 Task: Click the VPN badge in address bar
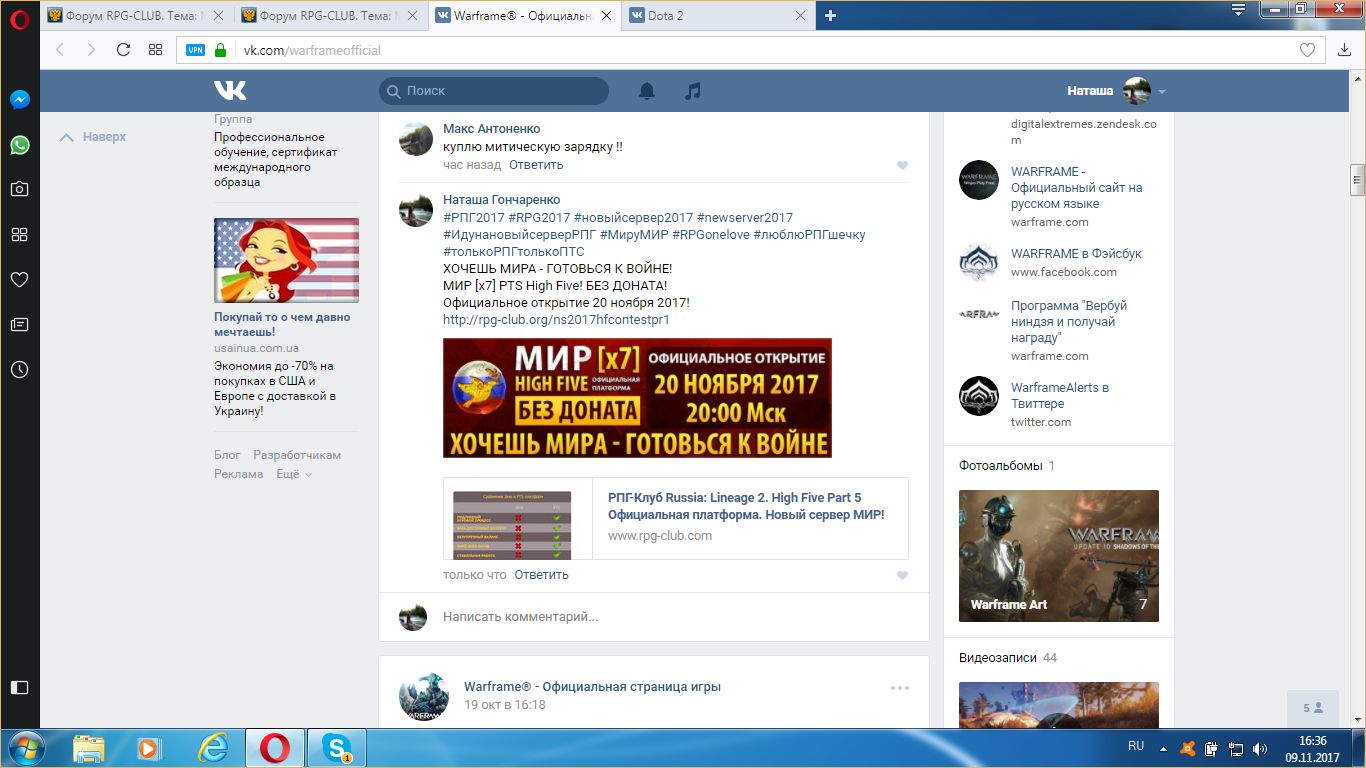tap(195, 50)
